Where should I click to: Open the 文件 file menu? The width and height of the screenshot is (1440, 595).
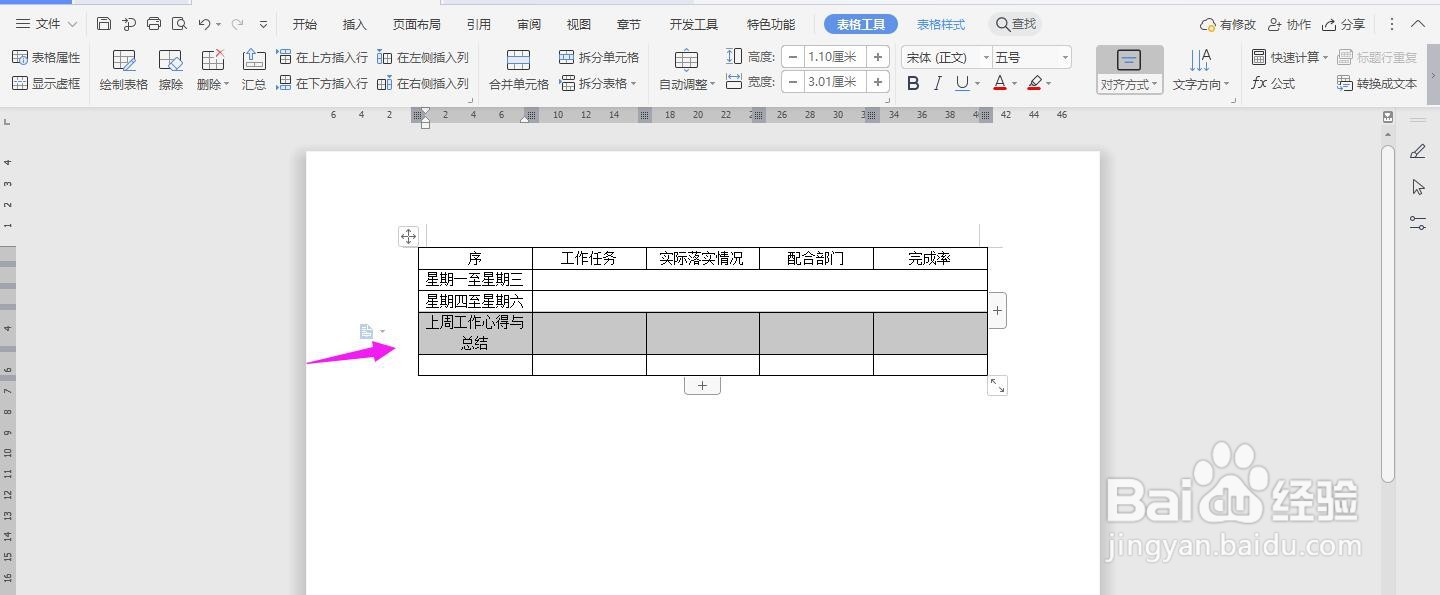(x=46, y=24)
